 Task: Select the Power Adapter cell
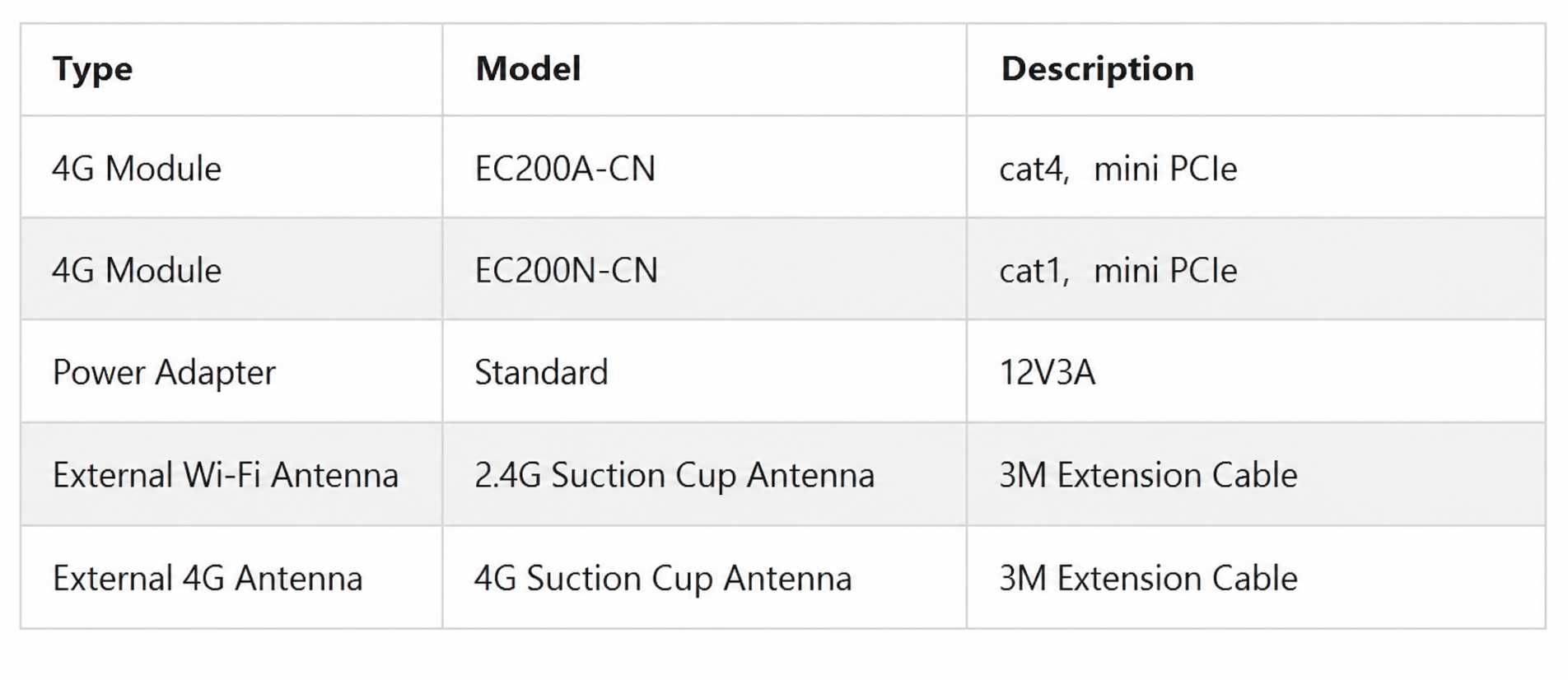coord(164,372)
